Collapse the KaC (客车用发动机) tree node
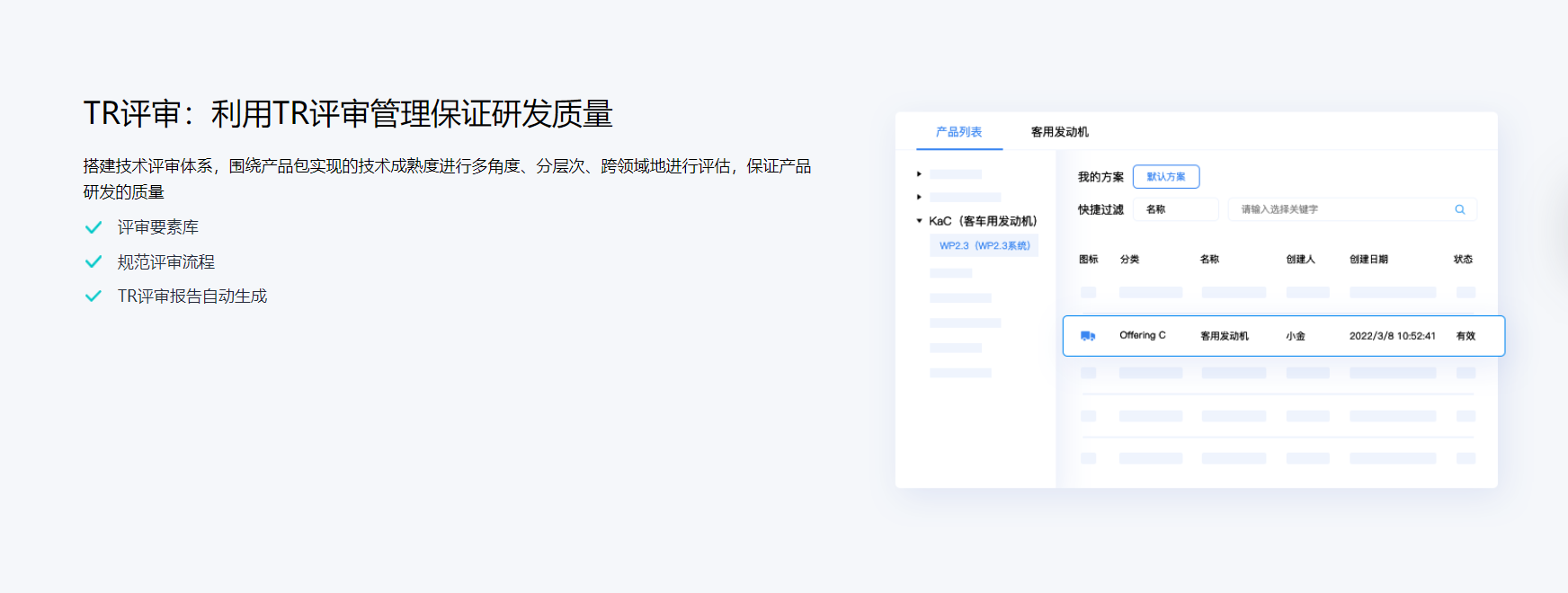The height and width of the screenshot is (593, 1568). click(919, 221)
